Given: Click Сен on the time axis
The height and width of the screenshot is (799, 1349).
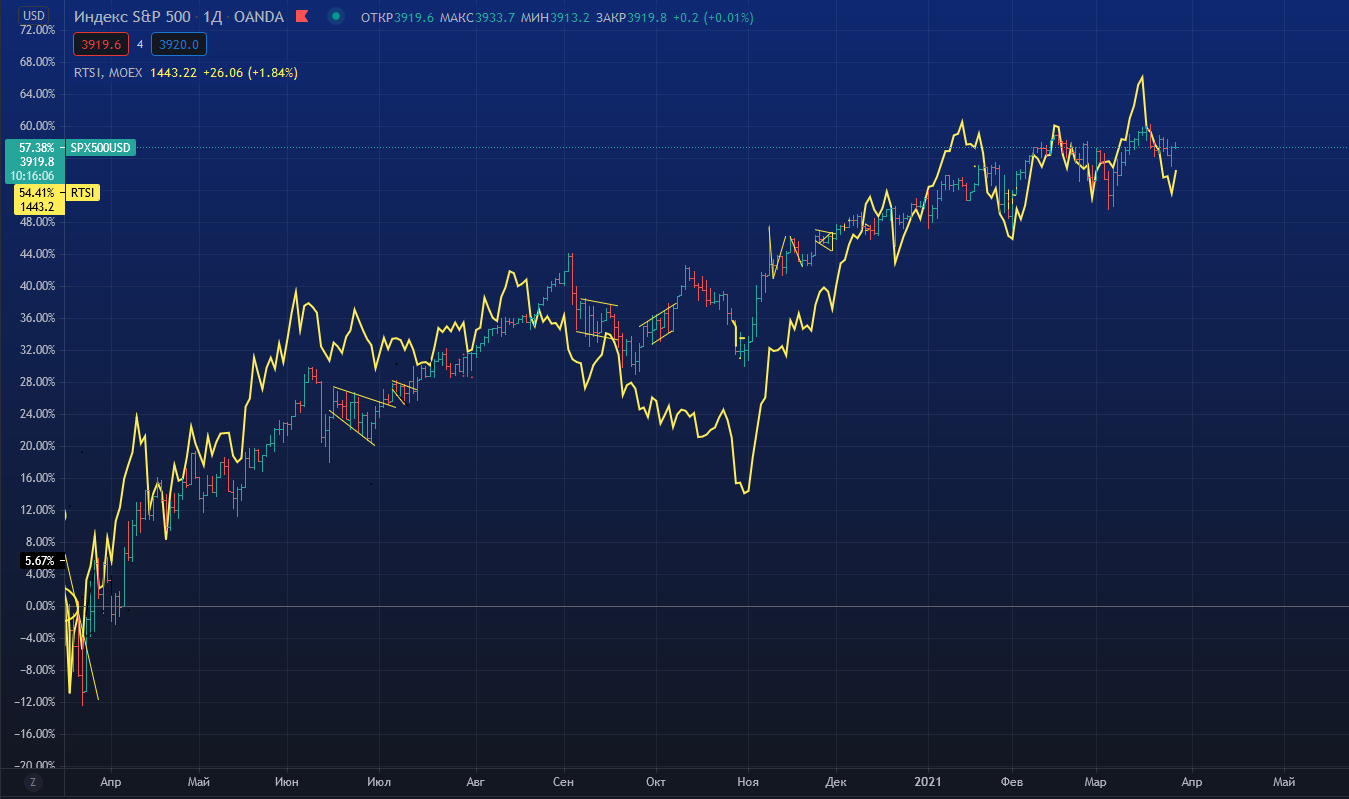Looking at the screenshot, I should tap(563, 781).
